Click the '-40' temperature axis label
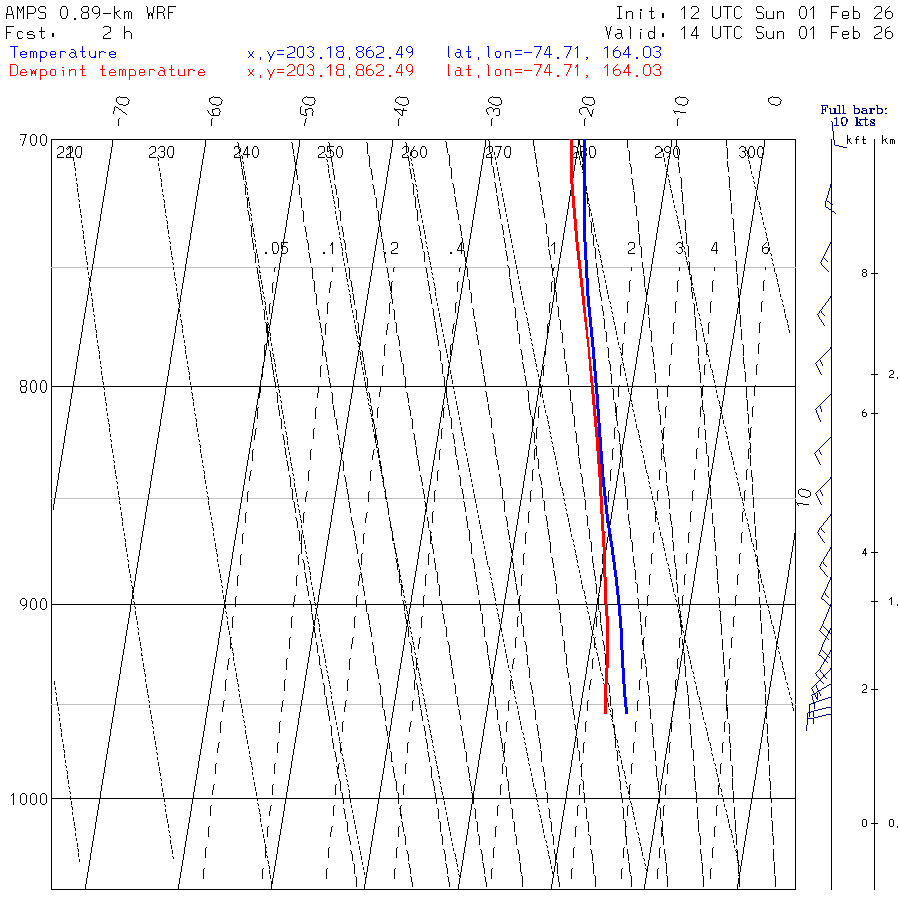This screenshot has height=900, width=900. coord(401,111)
